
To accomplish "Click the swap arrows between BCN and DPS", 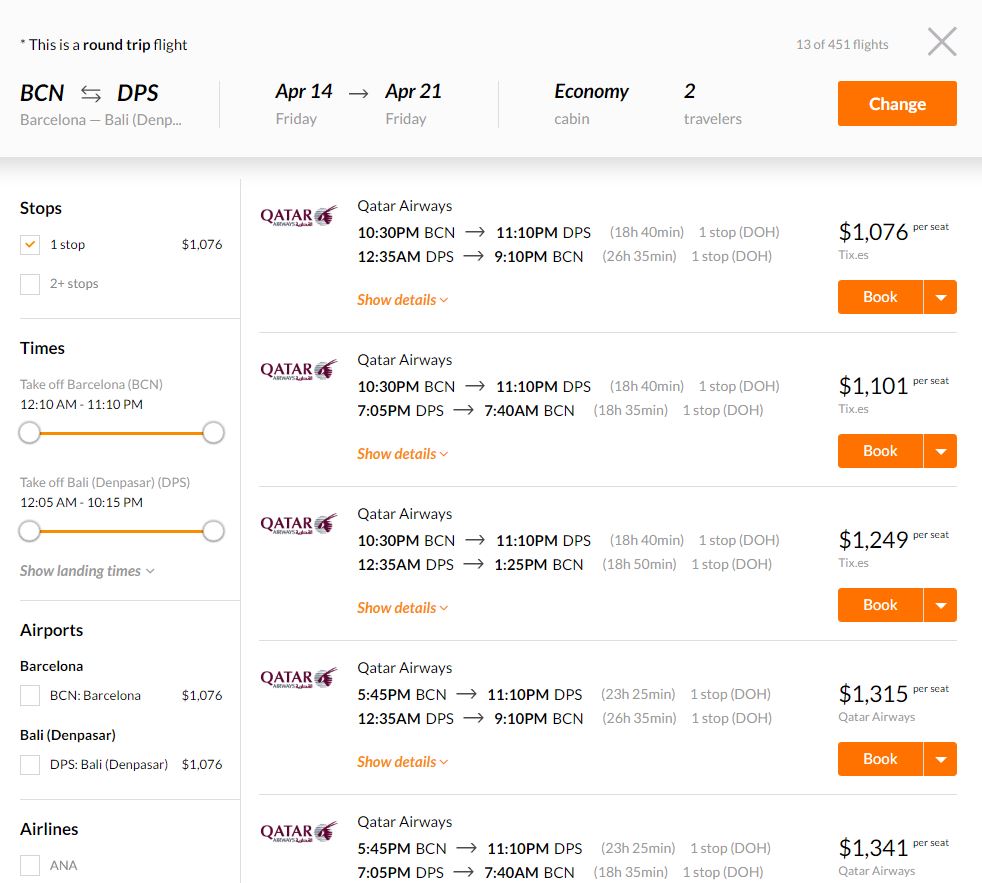I will (91, 94).
